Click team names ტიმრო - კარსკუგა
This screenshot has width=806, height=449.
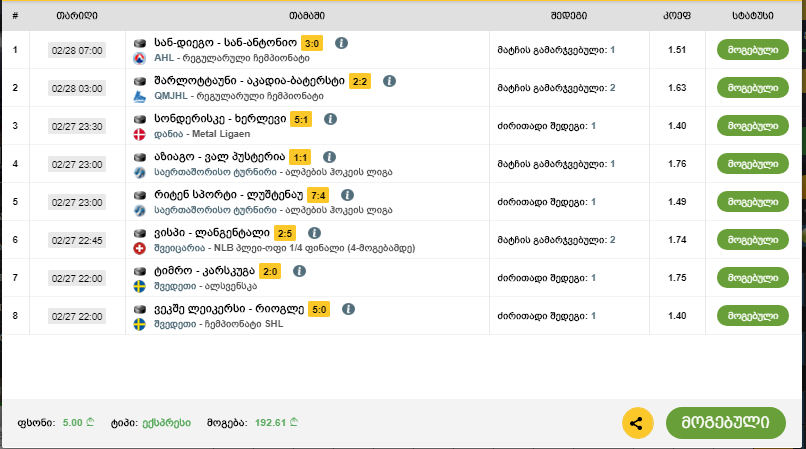[x=204, y=271]
